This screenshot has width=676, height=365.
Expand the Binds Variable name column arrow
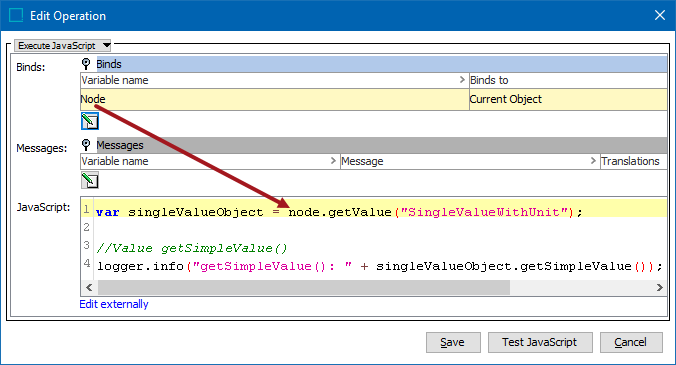[x=462, y=80]
